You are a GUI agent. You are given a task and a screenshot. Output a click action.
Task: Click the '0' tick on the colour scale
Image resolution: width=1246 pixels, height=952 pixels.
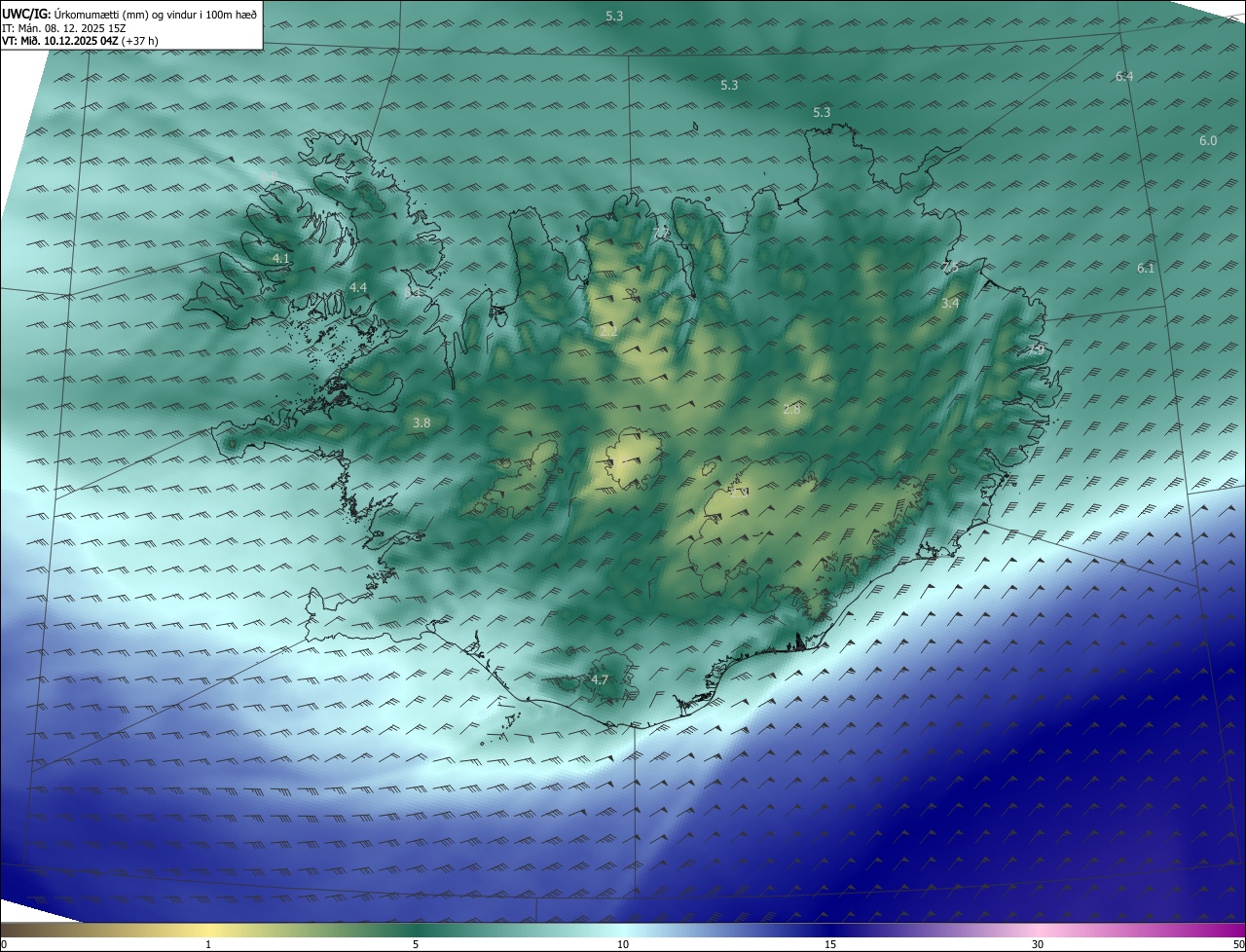4,944
